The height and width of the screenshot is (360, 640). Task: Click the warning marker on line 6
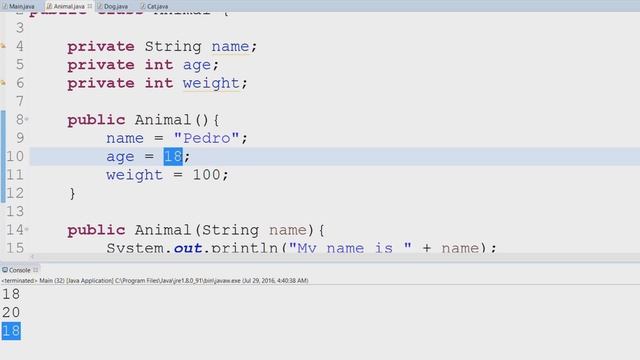pyautogui.click(x=3, y=83)
